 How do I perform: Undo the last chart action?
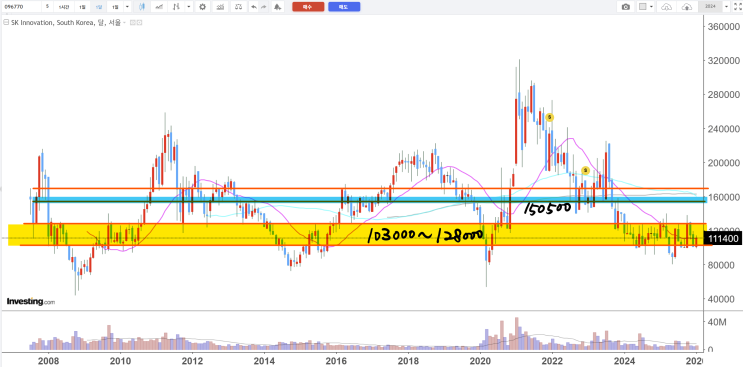tap(254, 7)
